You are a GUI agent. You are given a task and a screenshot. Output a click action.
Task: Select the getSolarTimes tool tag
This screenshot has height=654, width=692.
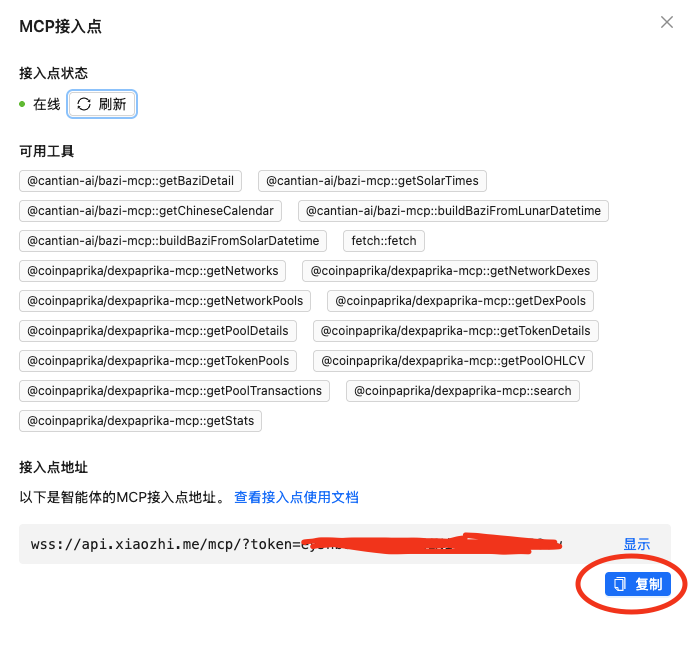[x=372, y=181]
